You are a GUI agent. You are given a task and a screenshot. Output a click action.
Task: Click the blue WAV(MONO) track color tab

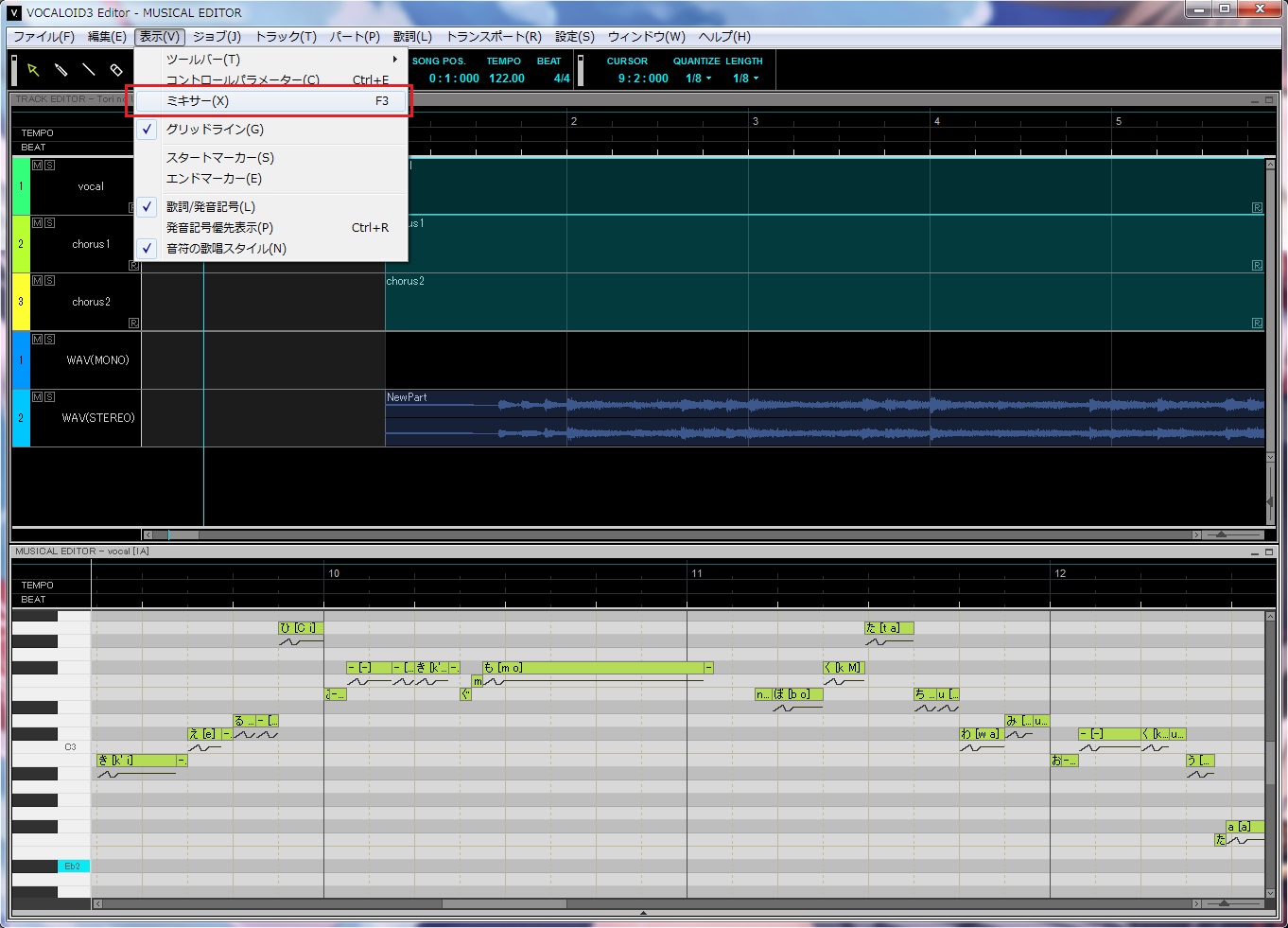21,359
